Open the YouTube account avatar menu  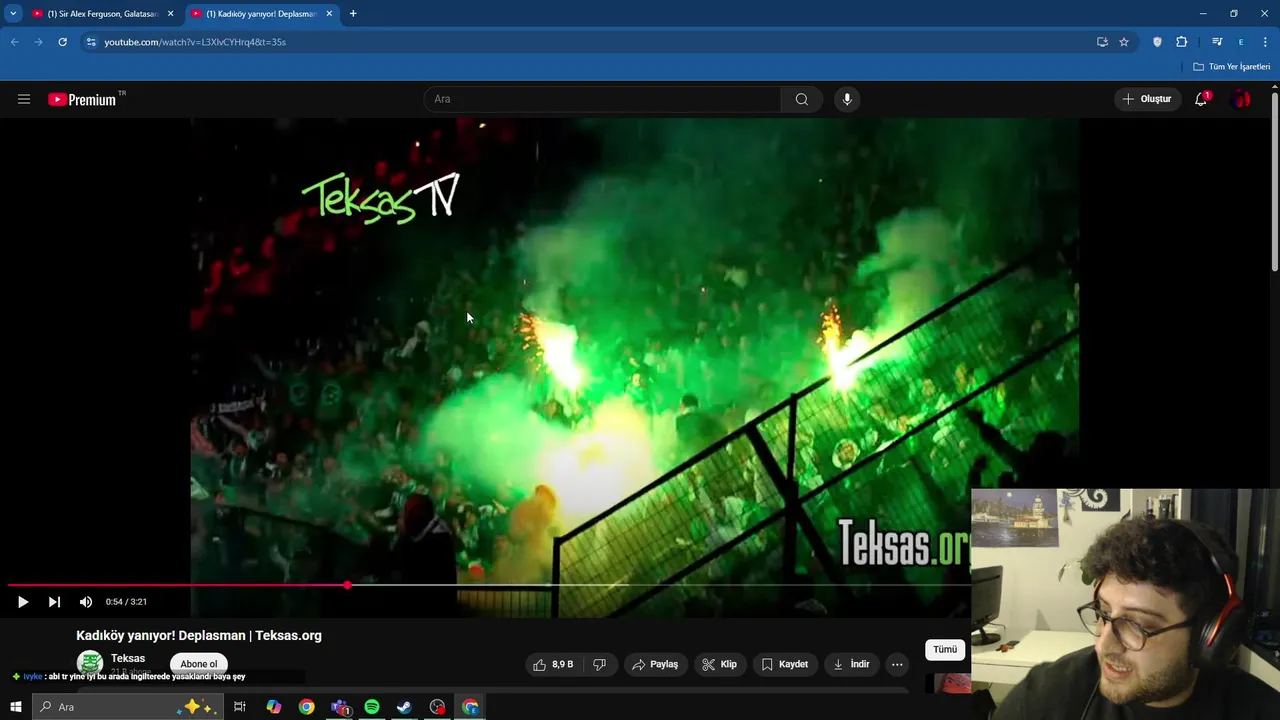pos(1241,99)
